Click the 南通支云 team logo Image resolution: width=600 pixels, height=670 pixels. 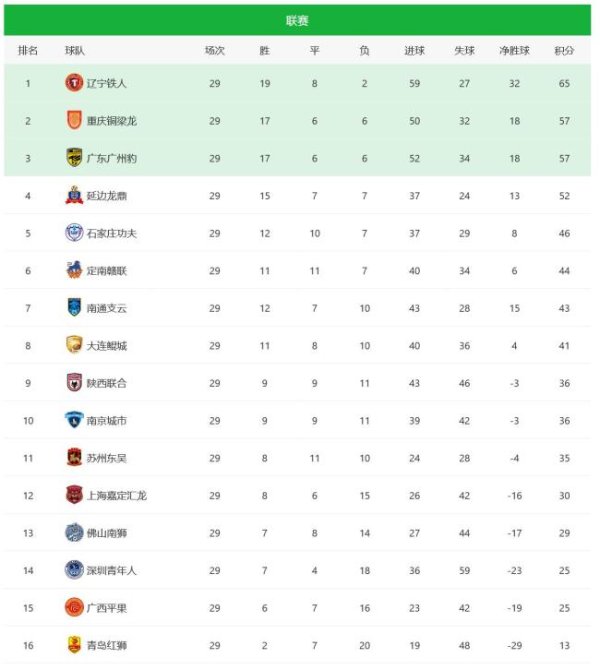(x=74, y=308)
